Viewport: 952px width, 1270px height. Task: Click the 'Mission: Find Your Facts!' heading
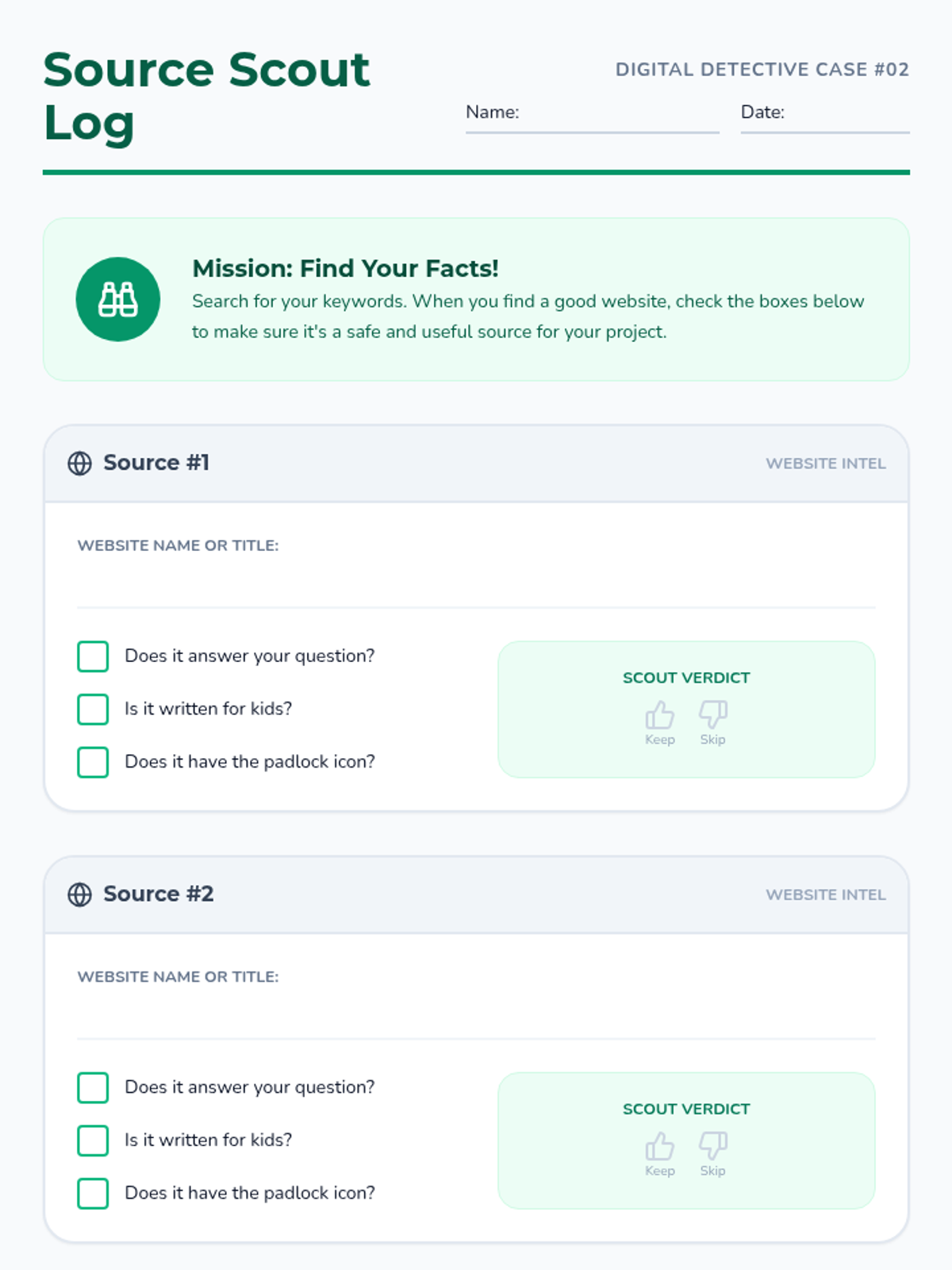[345, 268]
